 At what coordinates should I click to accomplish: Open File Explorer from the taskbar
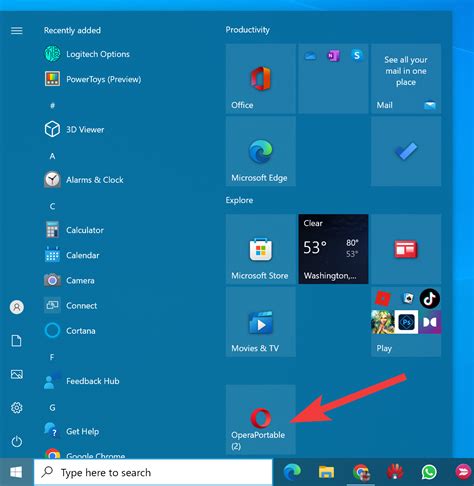pos(326,472)
